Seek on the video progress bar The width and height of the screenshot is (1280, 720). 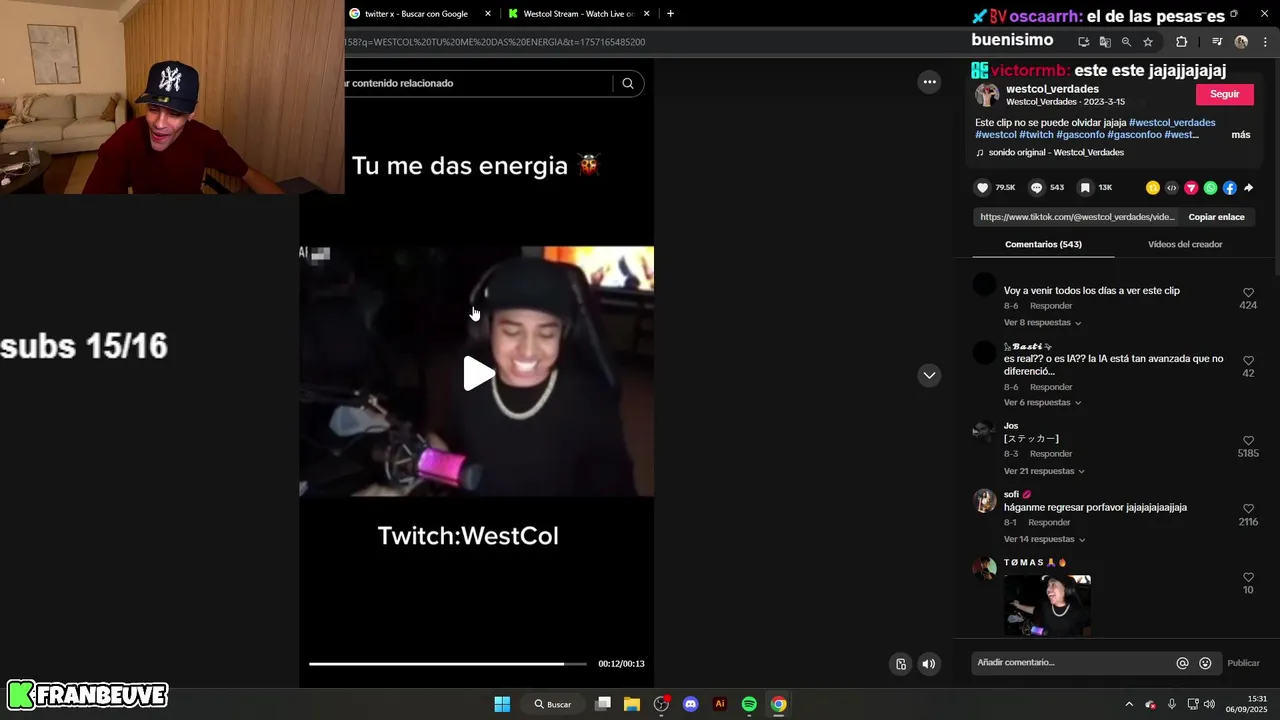447,664
